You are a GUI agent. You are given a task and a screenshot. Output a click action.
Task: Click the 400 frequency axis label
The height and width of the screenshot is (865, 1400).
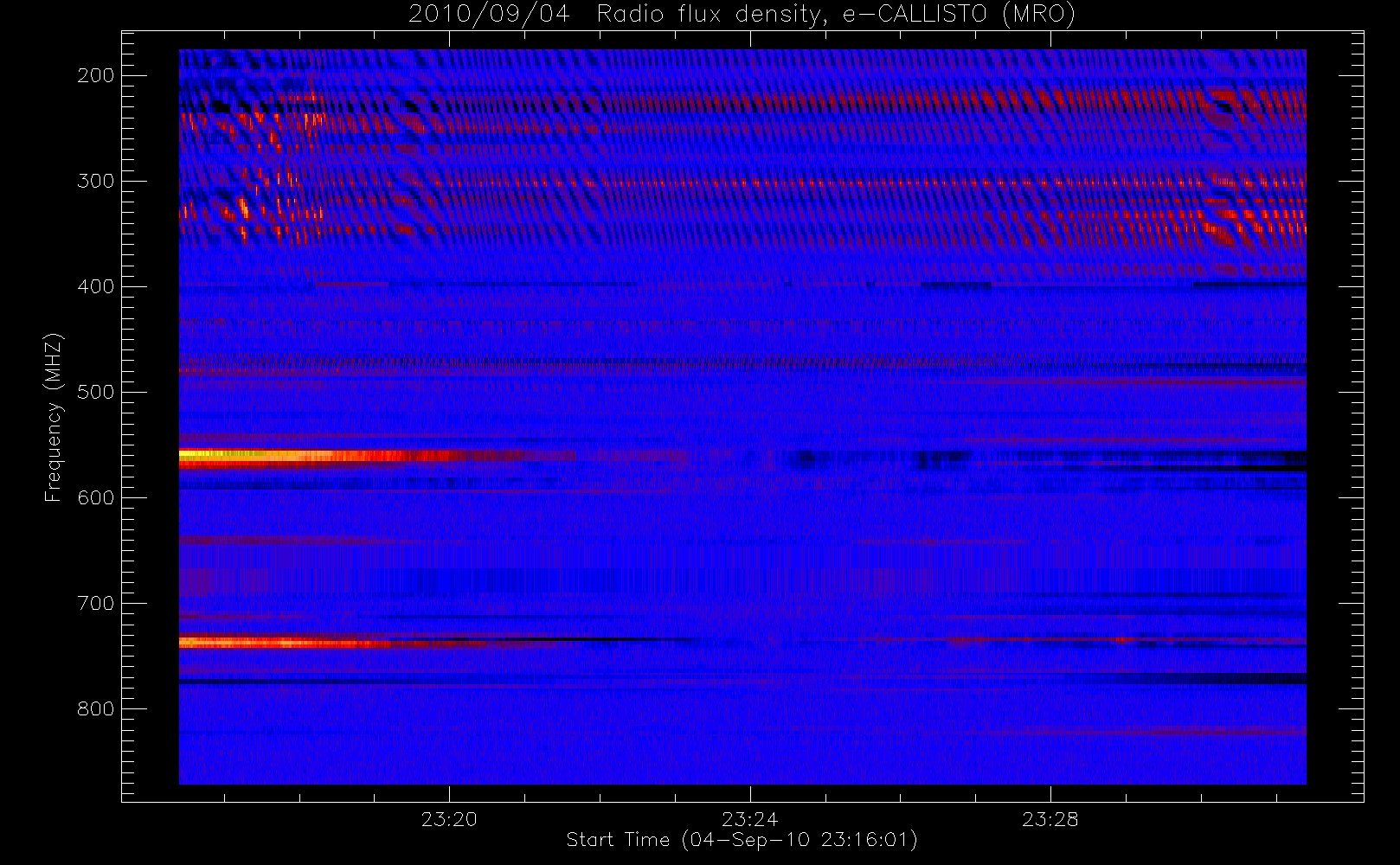(x=95, y=286)
